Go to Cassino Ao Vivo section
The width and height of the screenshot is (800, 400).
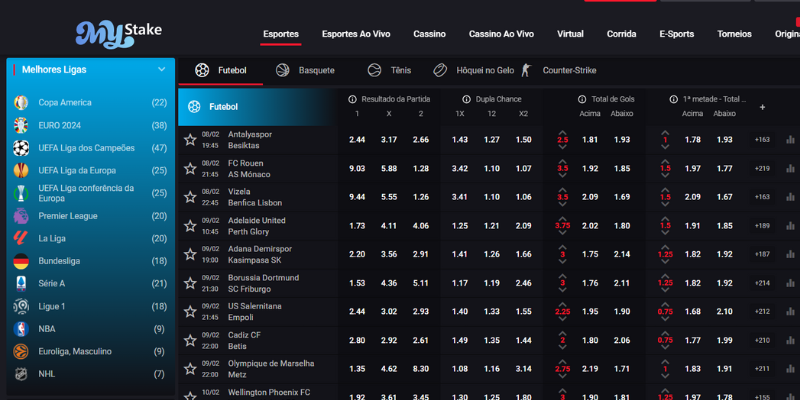point(502,34)
